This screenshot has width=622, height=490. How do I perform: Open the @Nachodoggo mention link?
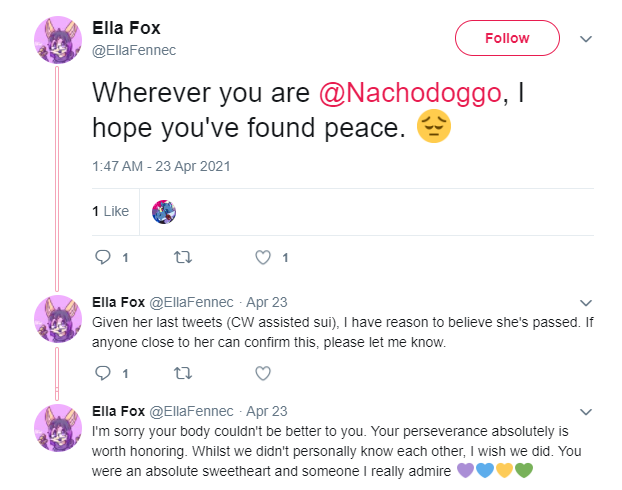click(411, 93)
